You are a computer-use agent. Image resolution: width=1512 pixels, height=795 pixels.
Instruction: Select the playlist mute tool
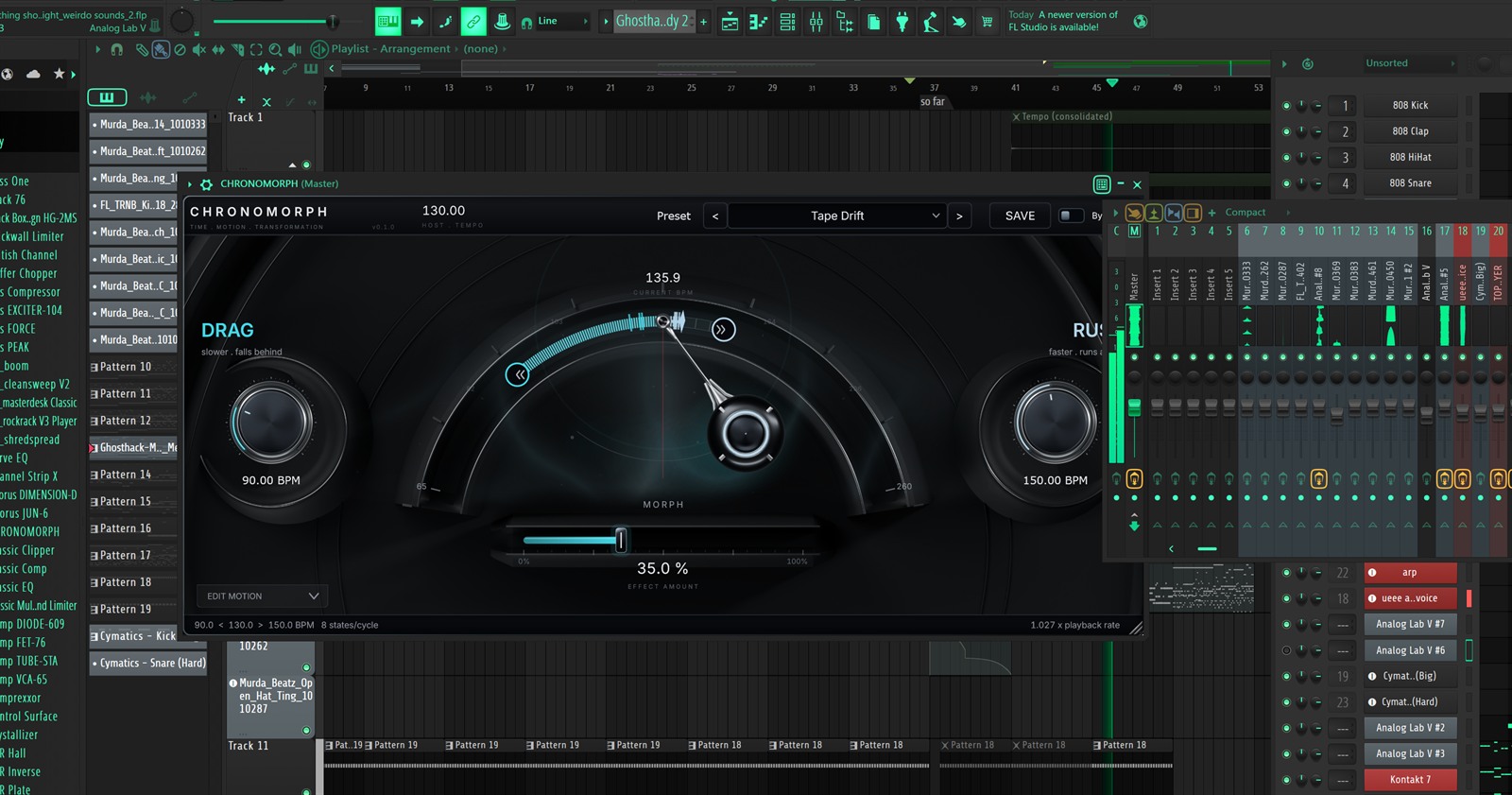click(198, 49)
